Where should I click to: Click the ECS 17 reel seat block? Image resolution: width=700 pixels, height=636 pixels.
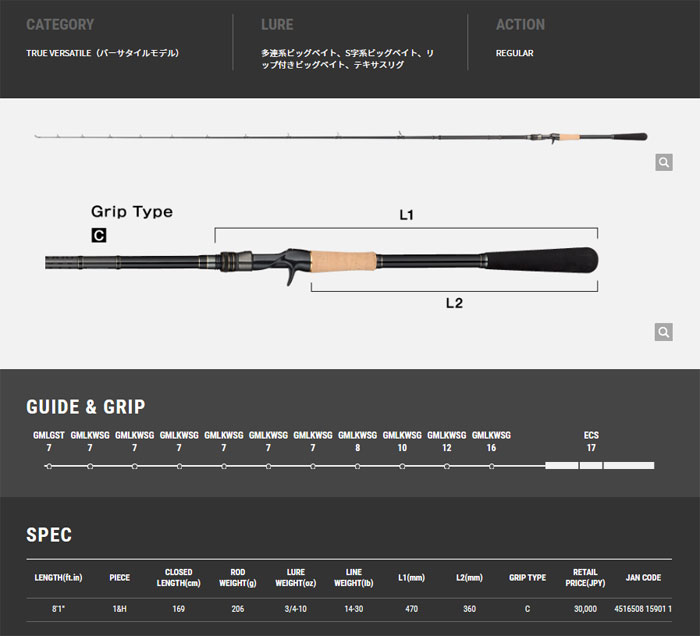591,466
